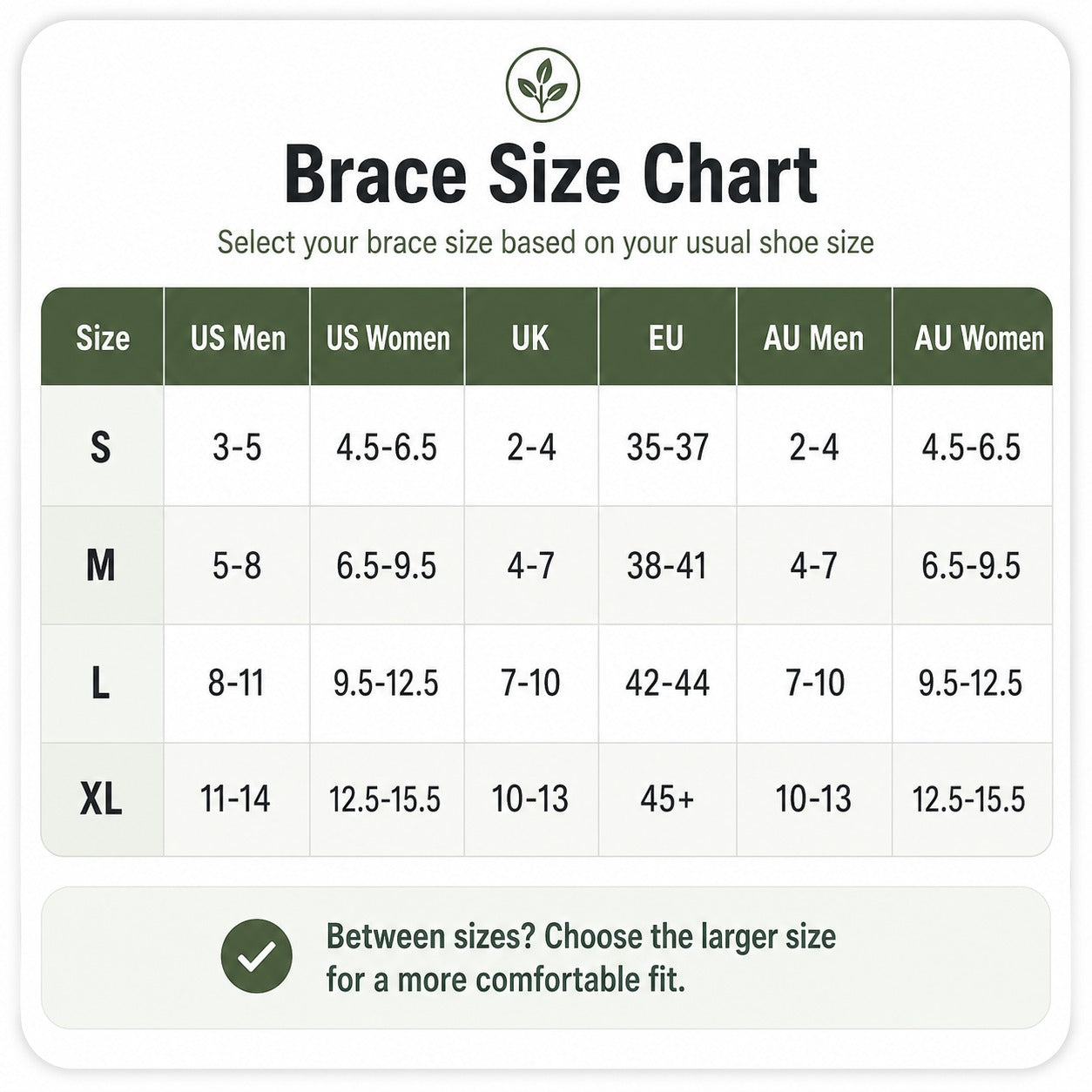
Task: Click the green leaf logo icon
Action: point(543,85)
